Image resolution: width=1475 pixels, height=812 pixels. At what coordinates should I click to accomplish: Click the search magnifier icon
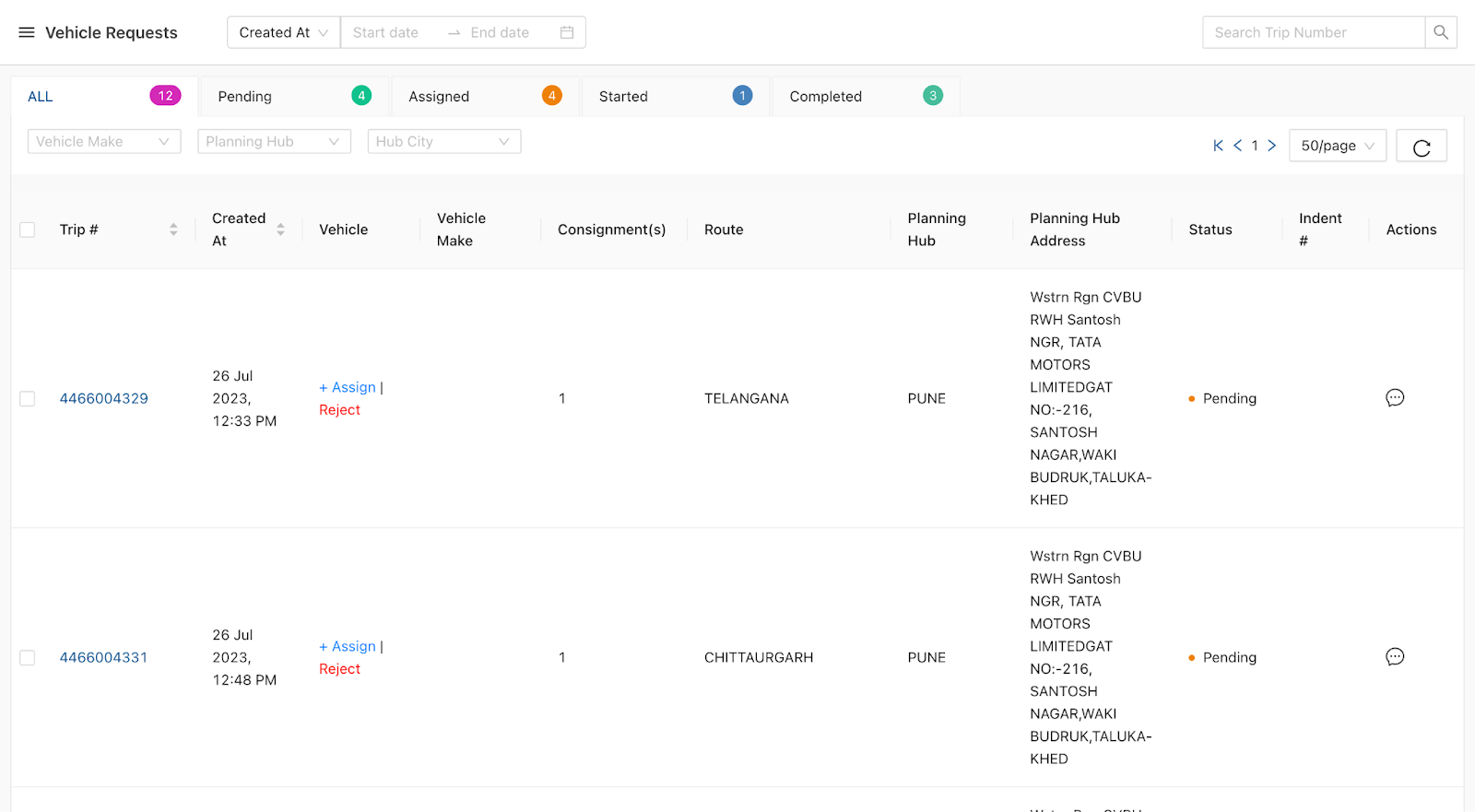[1440, 32]
